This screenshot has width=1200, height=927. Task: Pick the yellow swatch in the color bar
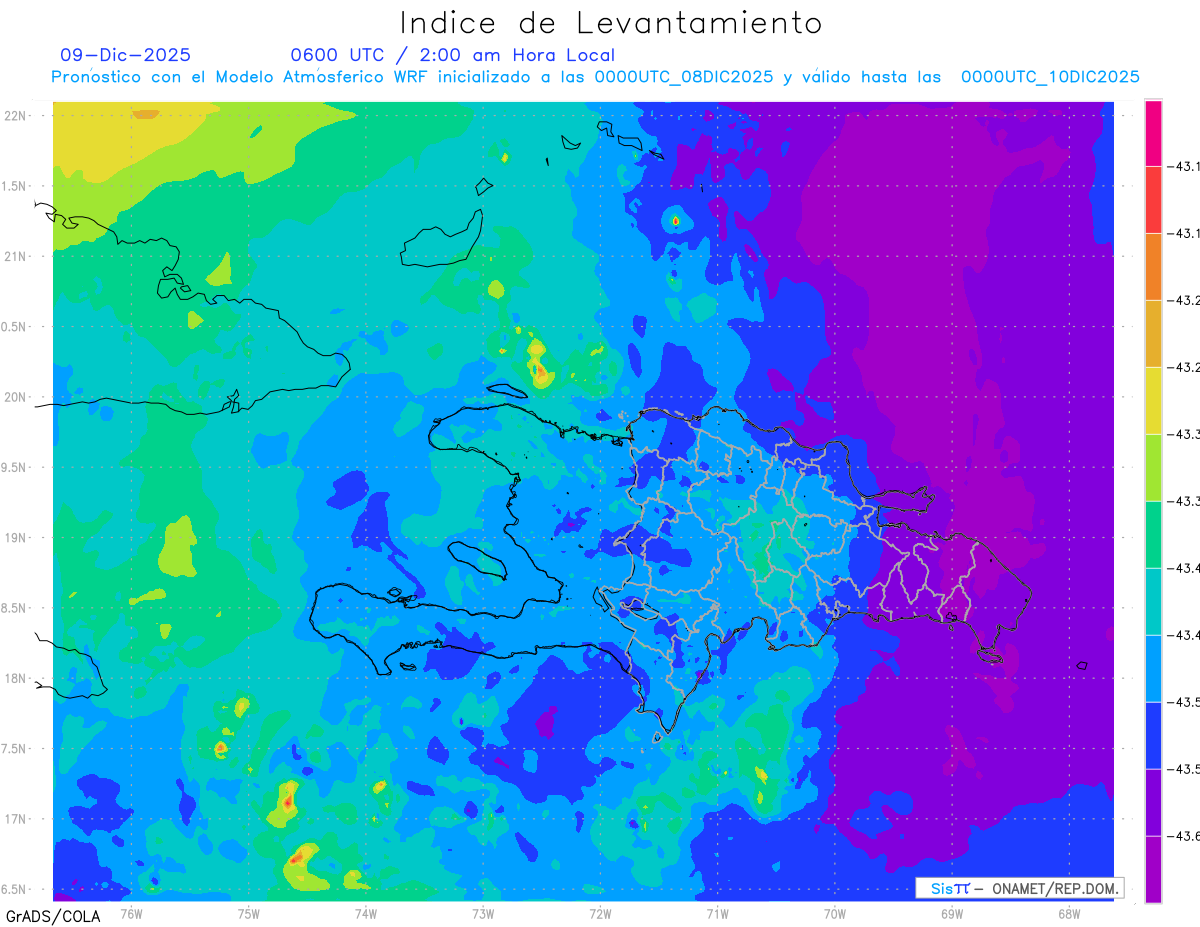pos(1153,401)
